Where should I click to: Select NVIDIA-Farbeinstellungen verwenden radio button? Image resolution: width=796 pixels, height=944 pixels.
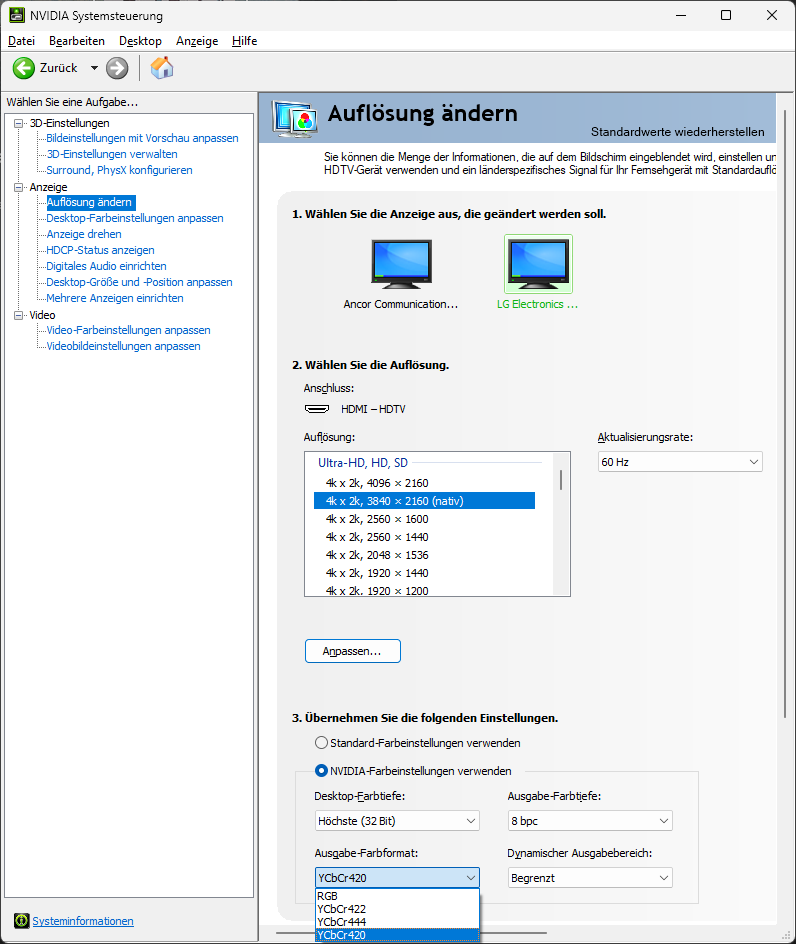(322, 771)
